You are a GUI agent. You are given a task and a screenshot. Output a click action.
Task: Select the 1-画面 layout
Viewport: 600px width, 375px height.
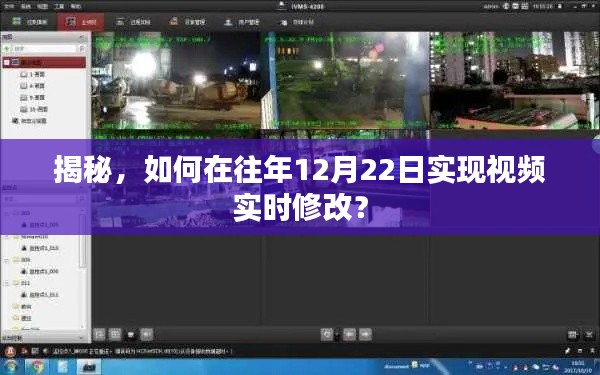(x=33, y=74)
